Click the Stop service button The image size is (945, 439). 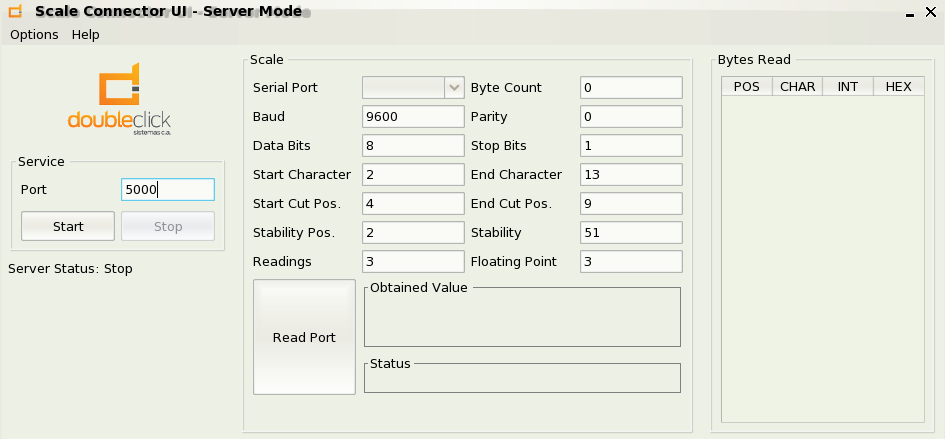pos(168,226)
